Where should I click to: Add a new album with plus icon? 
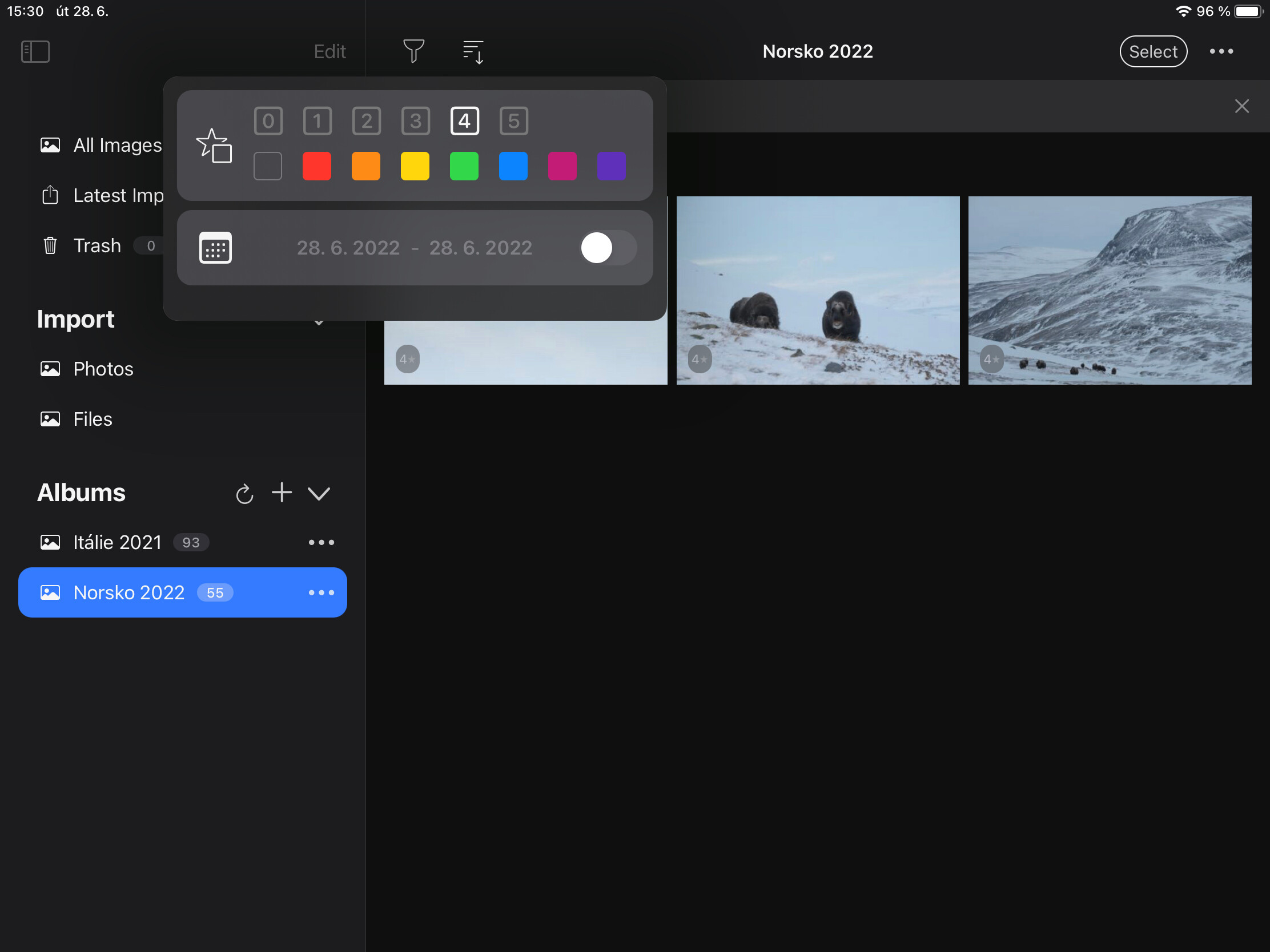click(282, 493)
